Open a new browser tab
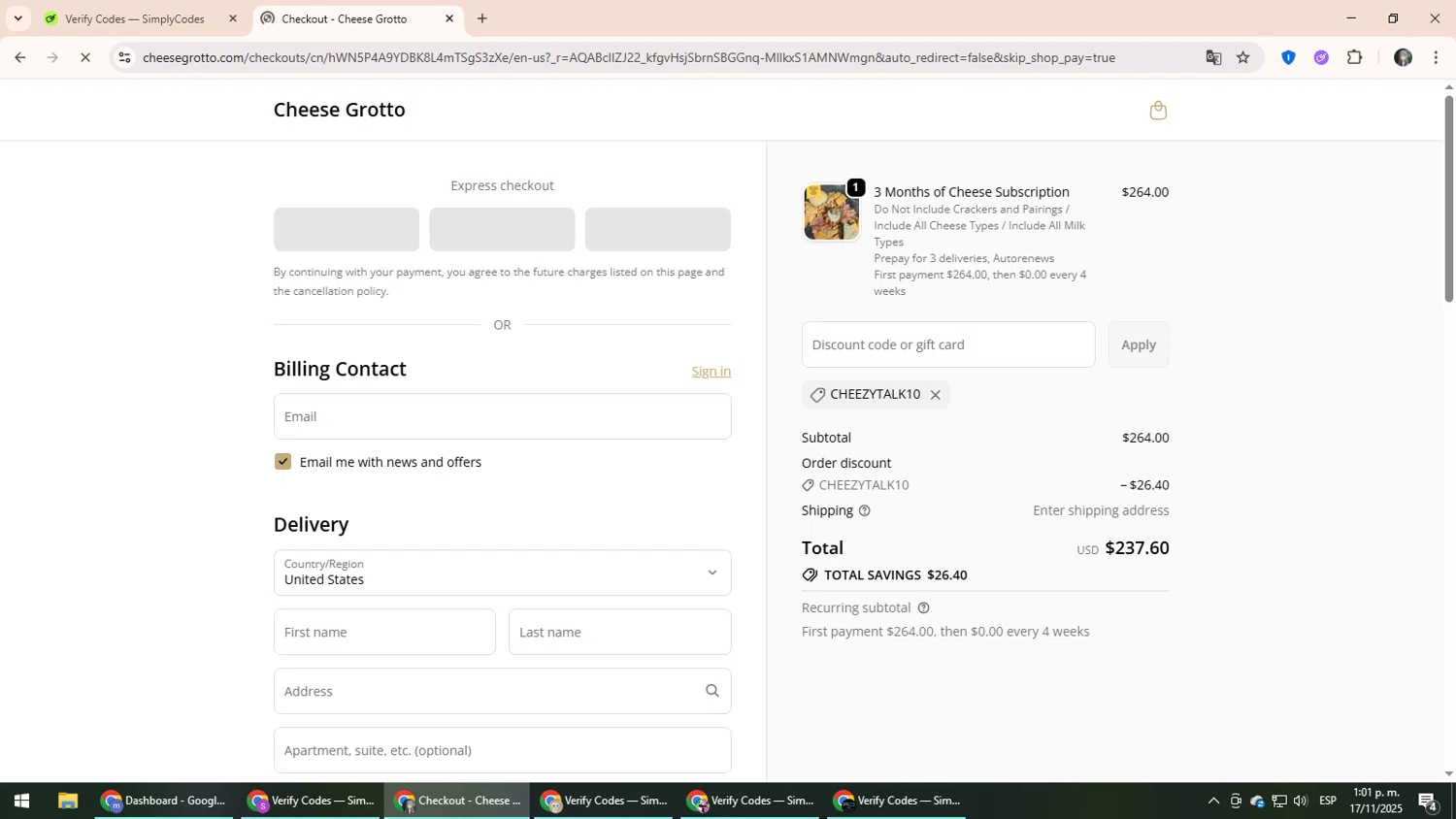Screen dimensions: 1456x819 481,18
